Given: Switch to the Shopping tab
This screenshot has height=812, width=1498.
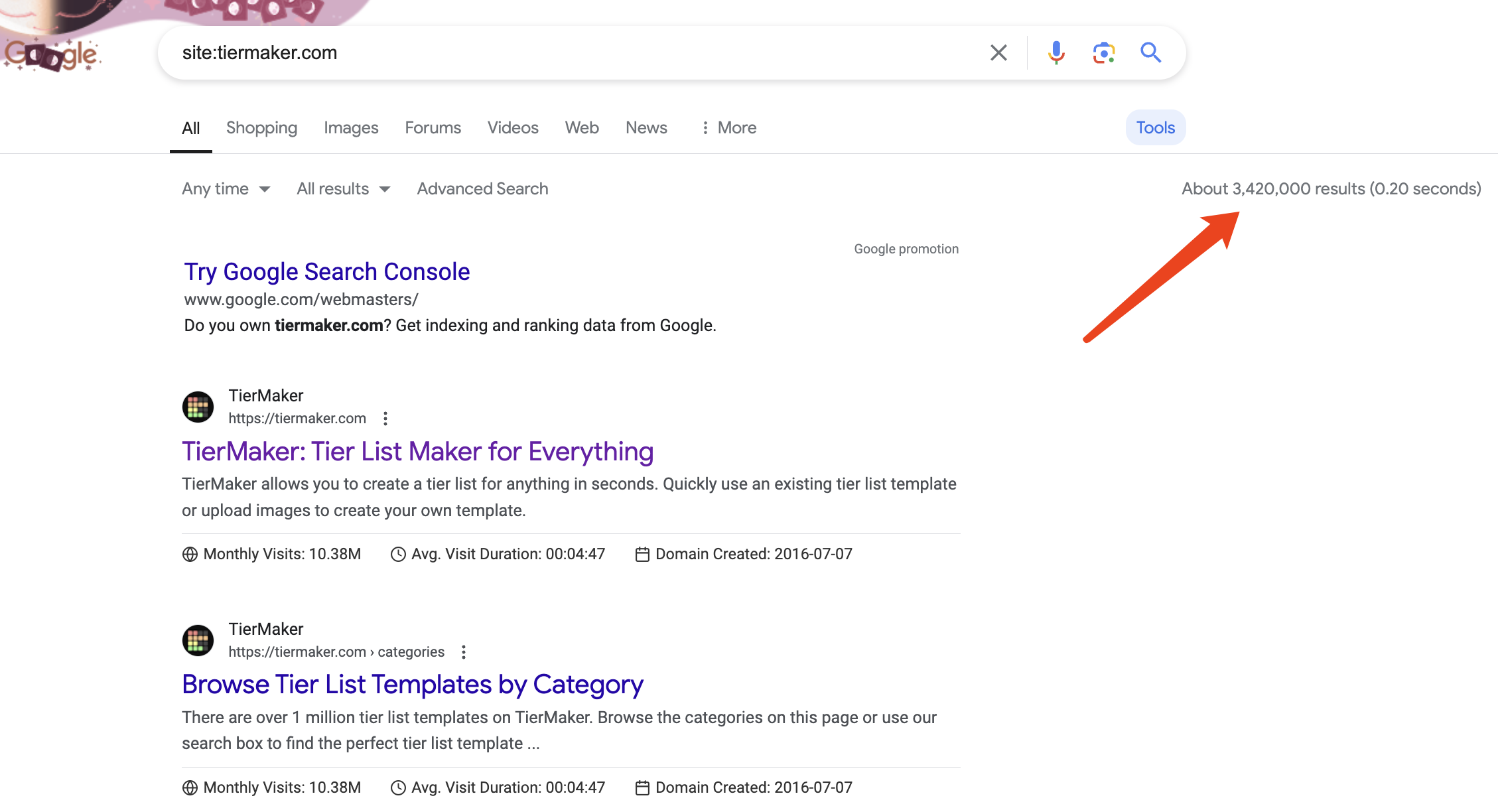Looking at the screenshot, I should [x=261, y=128].
